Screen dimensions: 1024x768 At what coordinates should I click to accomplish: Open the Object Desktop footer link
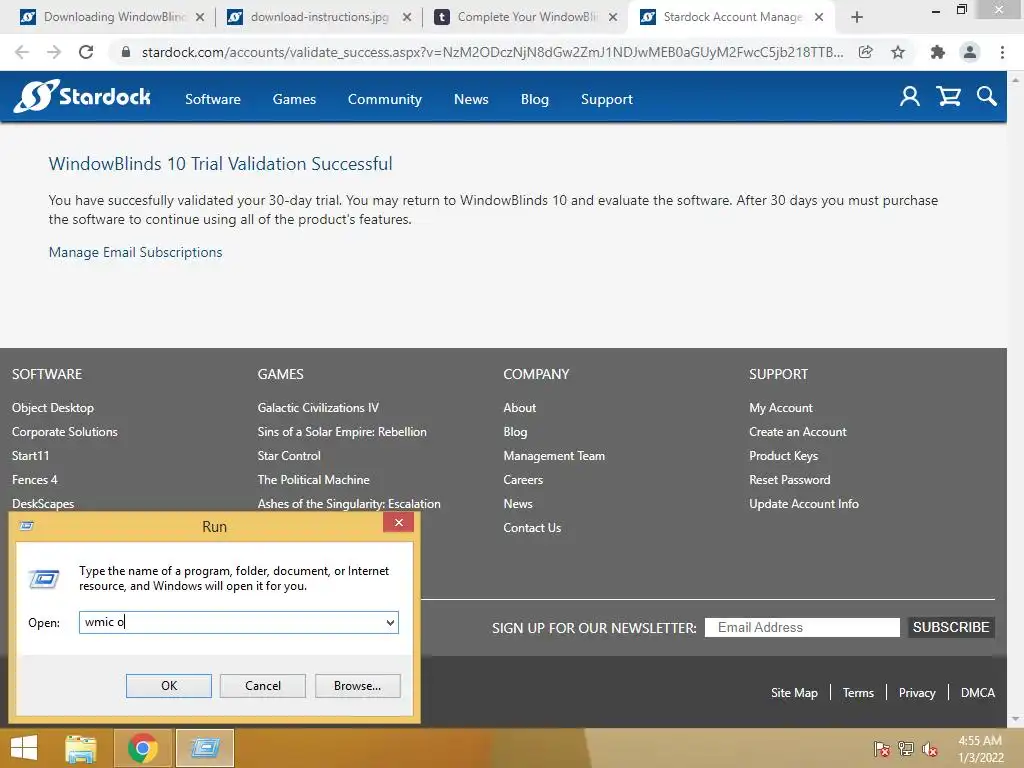[x=53, y=408]
